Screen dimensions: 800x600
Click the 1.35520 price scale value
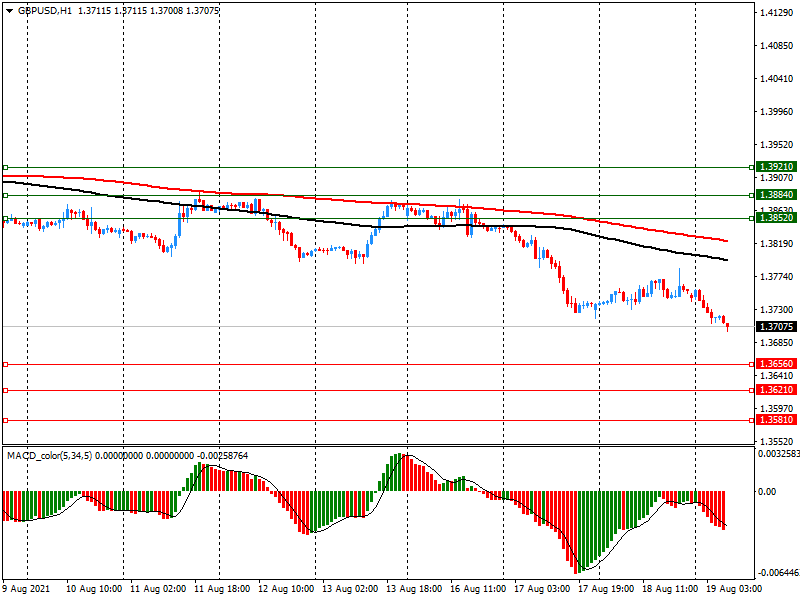click(x=777, y=442)
